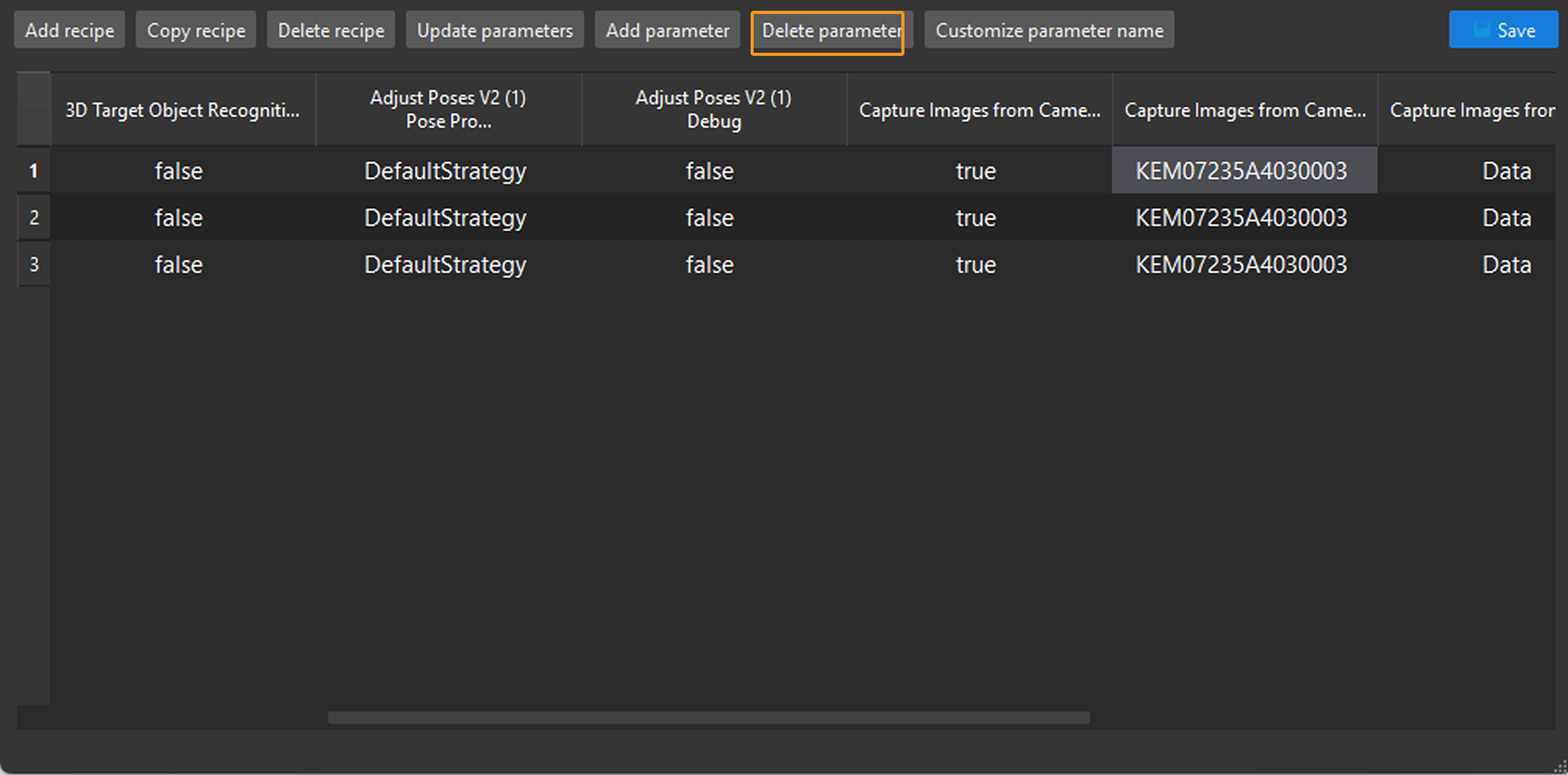Screen dimensions: 1568x775
Task: Click Customize parameter name button
Action: click(1048, 30)
